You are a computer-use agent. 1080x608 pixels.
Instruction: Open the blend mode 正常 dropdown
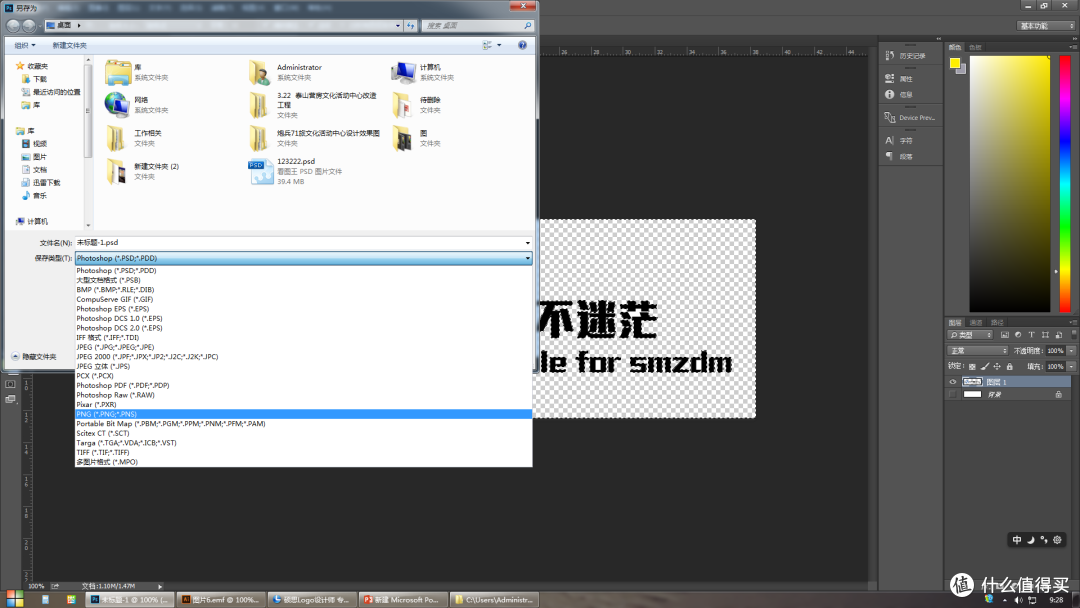coord(978,350)
